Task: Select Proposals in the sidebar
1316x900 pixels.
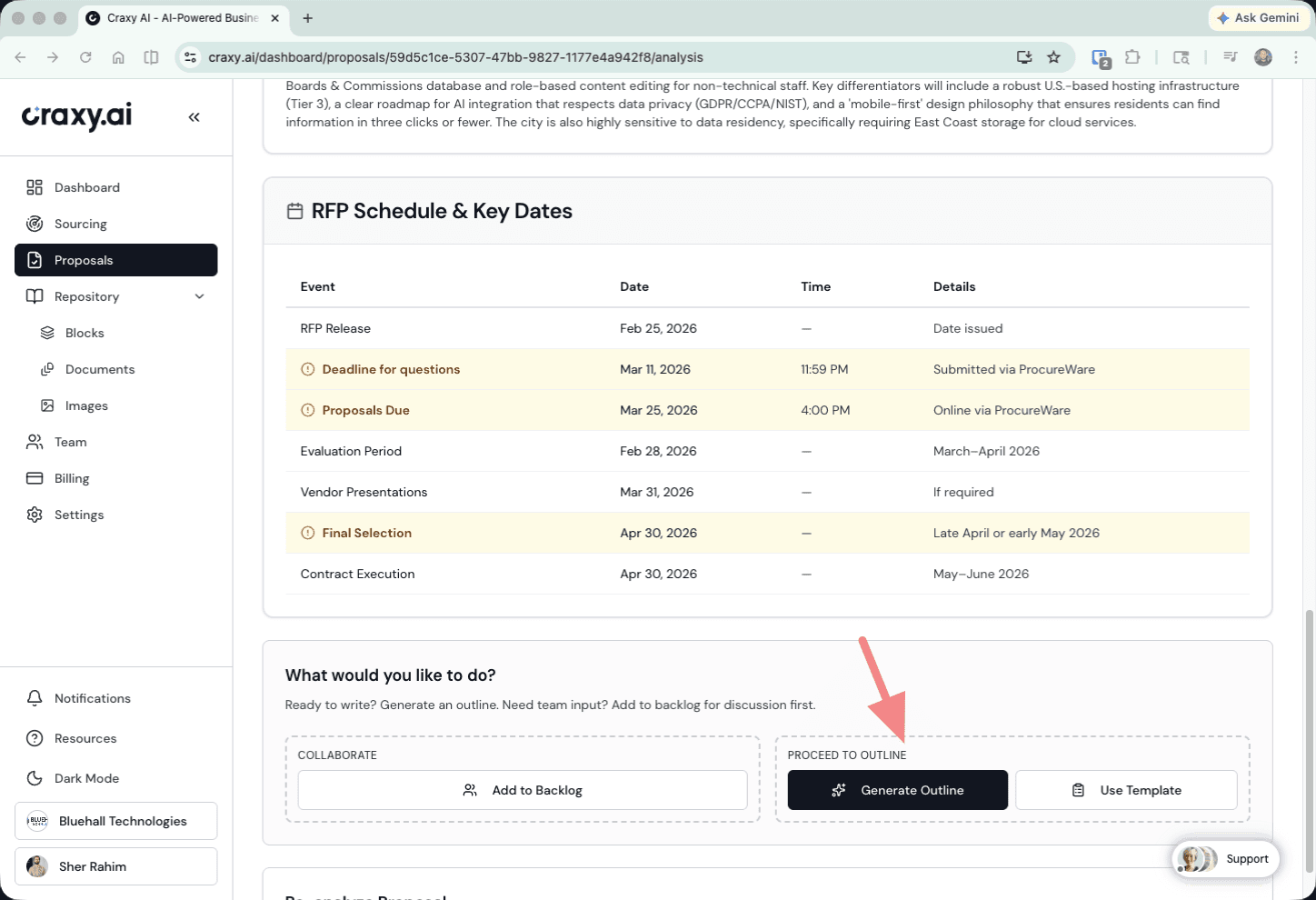Action: (x=115, y=260)
